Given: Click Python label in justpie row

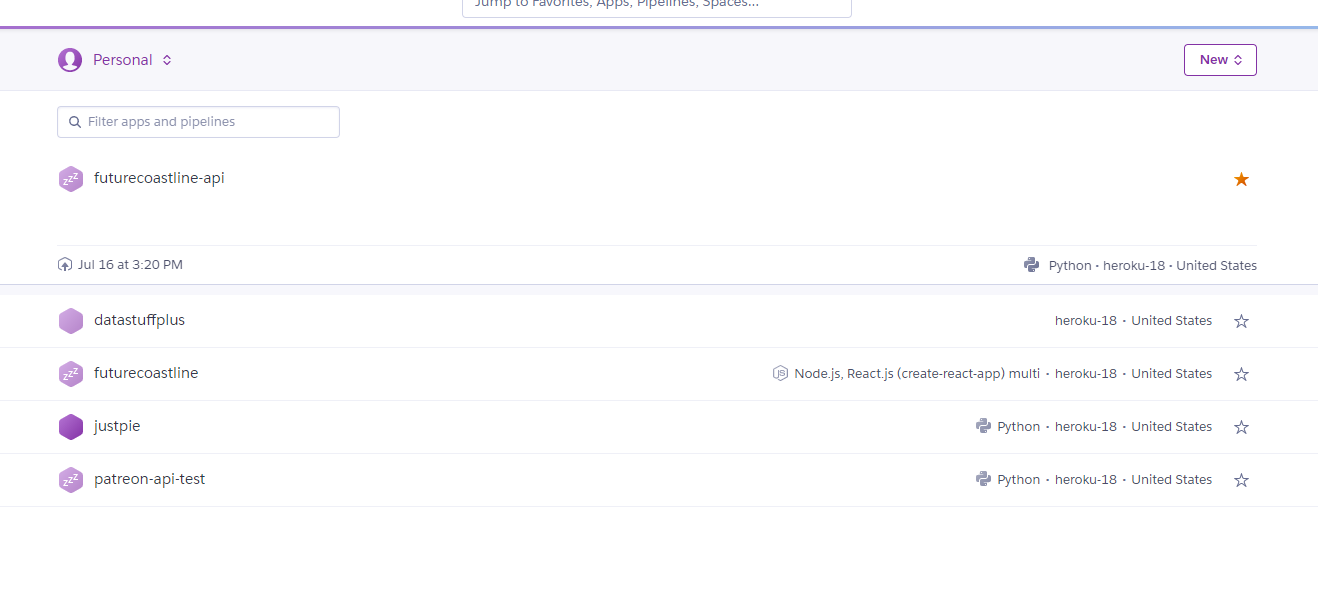Looking at the screenshot, I should pos(1019,427).
